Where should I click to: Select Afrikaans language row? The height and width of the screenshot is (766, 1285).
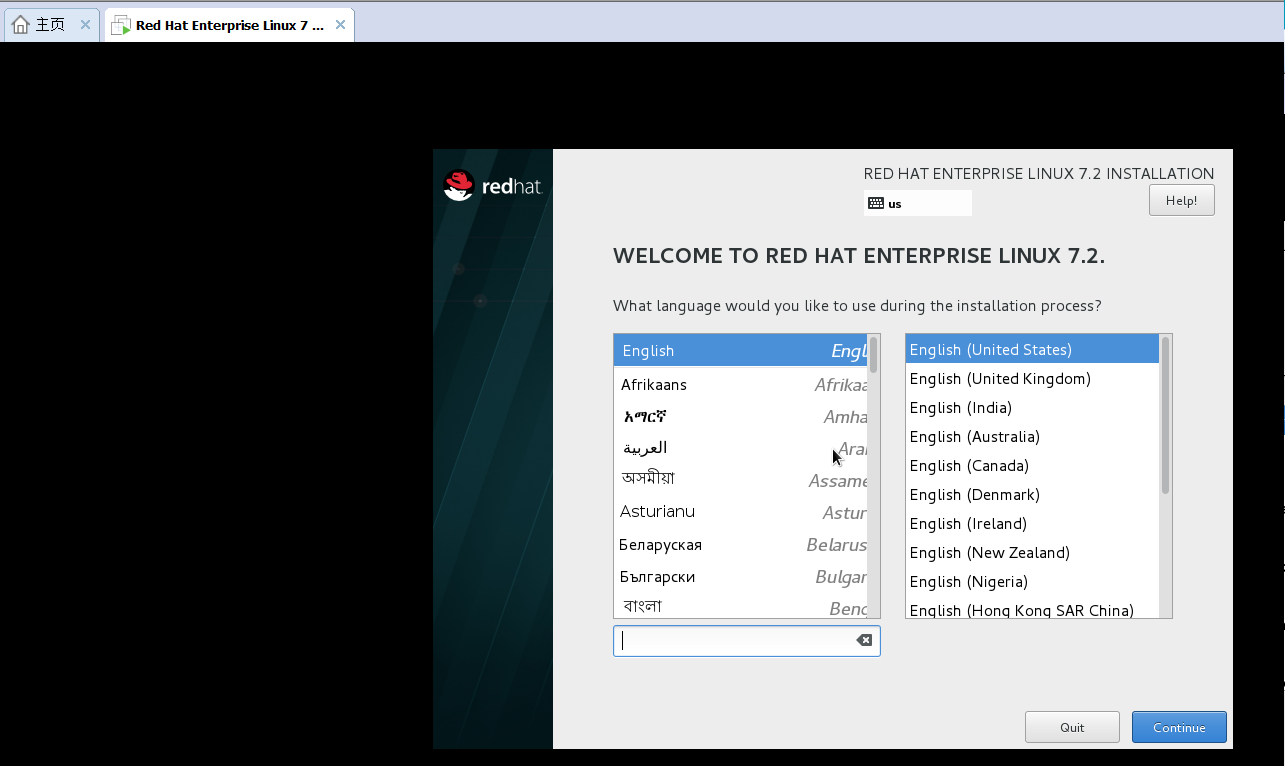(740, 384)
